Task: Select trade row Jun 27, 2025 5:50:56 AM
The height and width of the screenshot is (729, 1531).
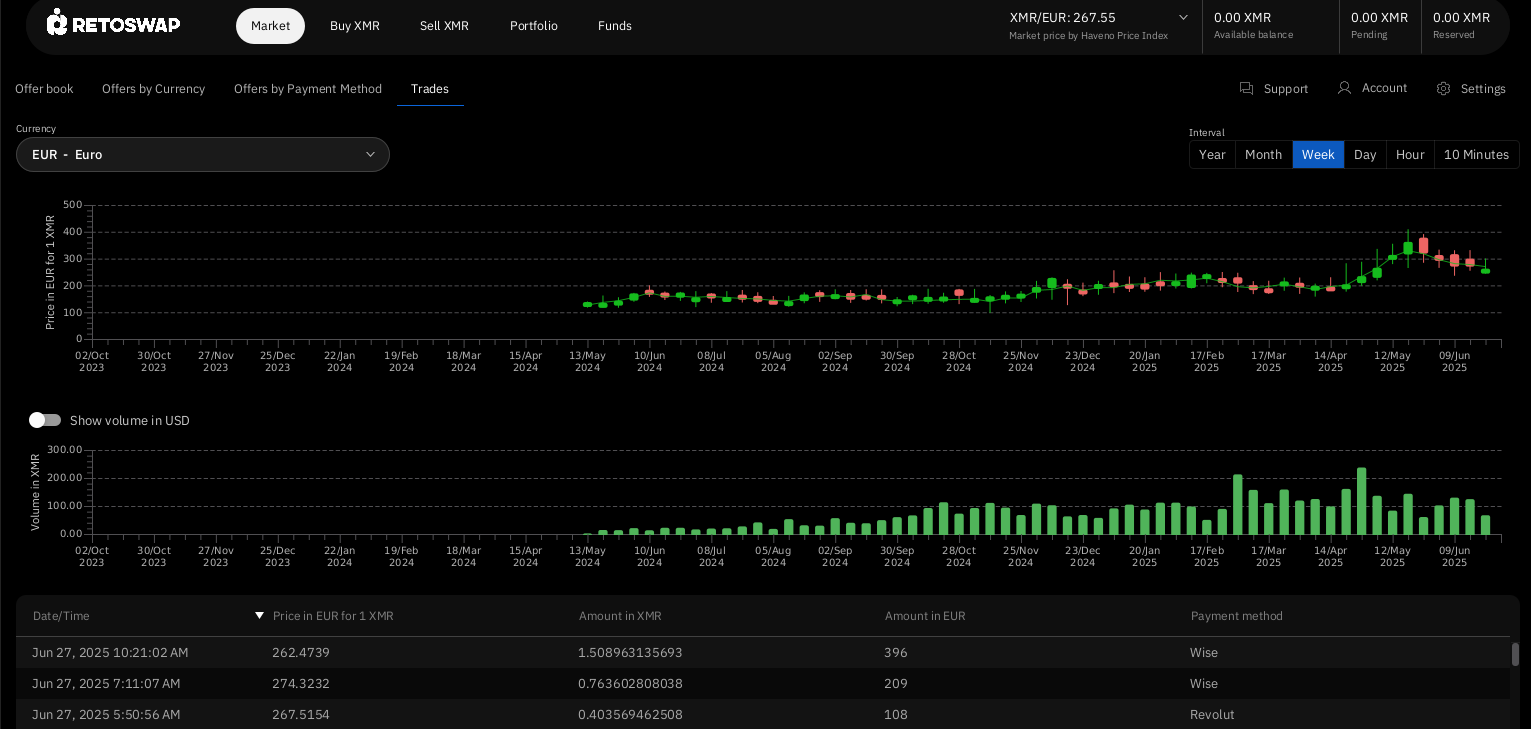Action: click(763, 714)
